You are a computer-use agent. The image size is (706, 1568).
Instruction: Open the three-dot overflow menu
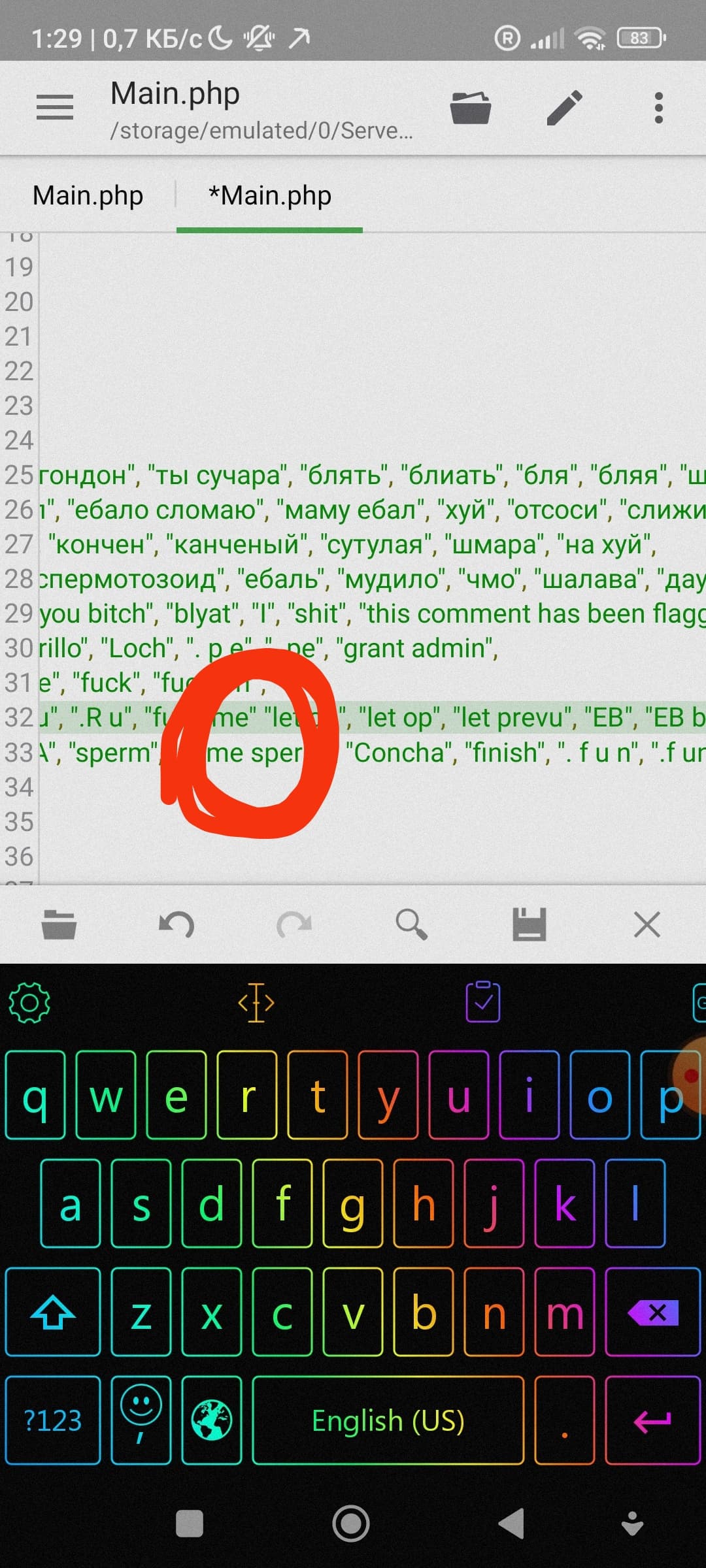(659, 107)
